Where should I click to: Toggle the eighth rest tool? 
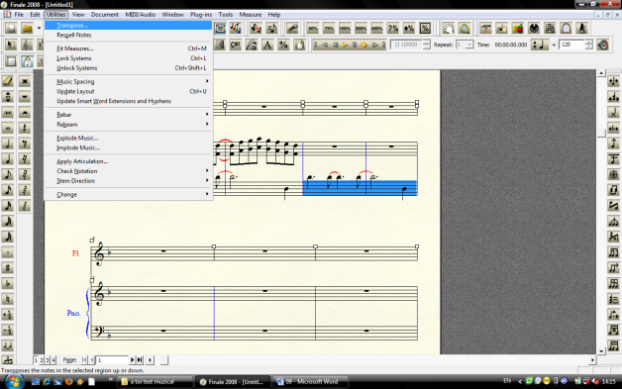click(x=25, y=144)
